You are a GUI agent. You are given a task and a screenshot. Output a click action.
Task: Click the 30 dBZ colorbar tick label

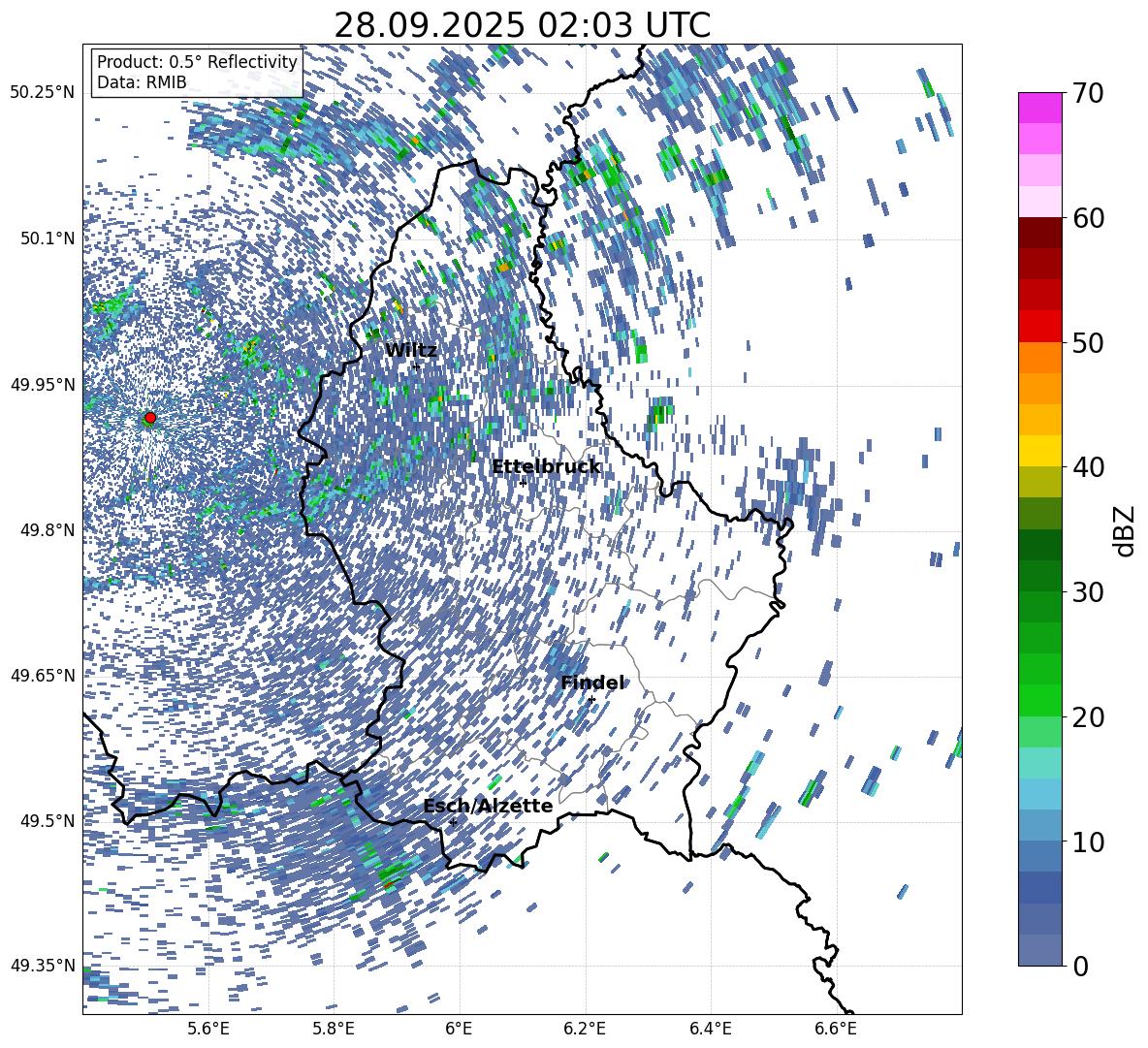tap(1091, 592)
